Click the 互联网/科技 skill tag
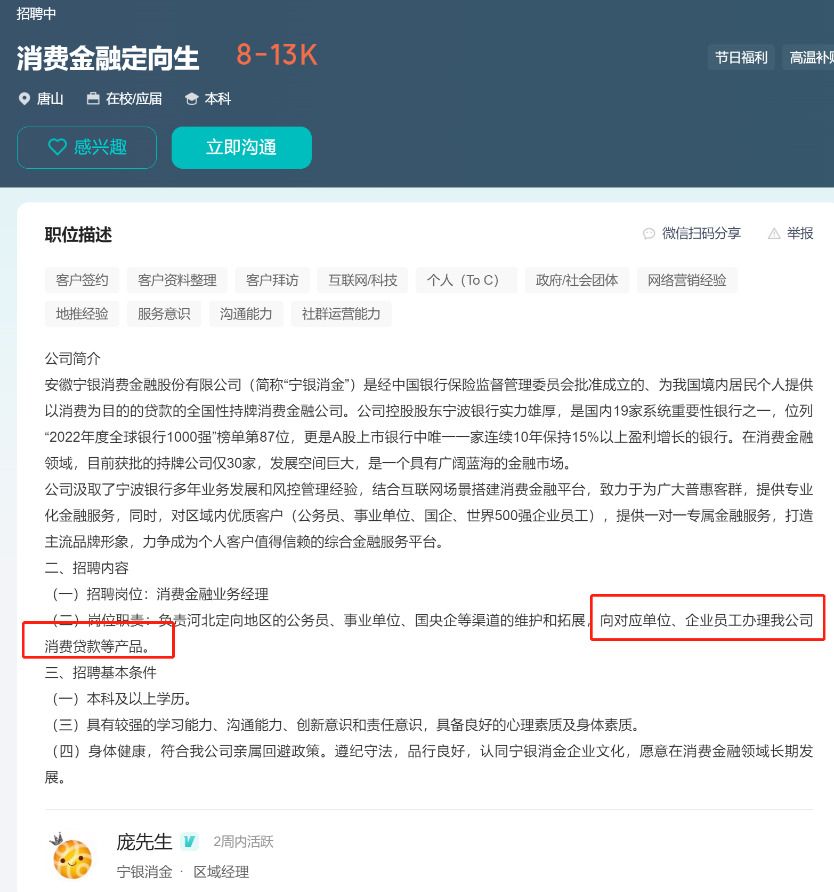The height and width of the screenshot is (892, 834). coord(362,280)
